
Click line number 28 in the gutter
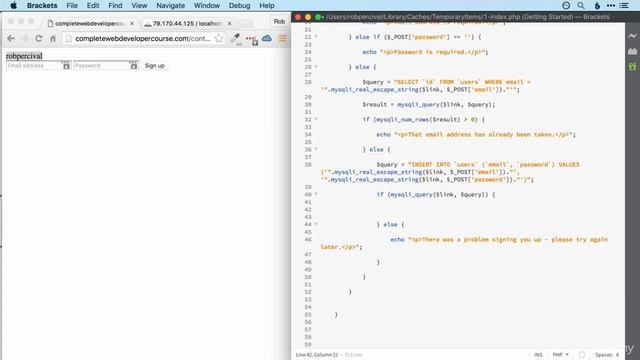point(308,82)
